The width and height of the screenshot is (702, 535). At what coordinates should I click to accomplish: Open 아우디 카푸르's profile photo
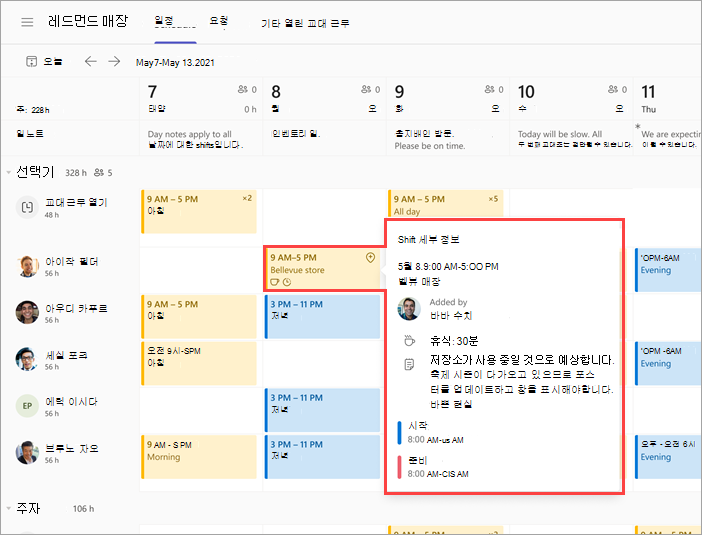coord(27,312)
